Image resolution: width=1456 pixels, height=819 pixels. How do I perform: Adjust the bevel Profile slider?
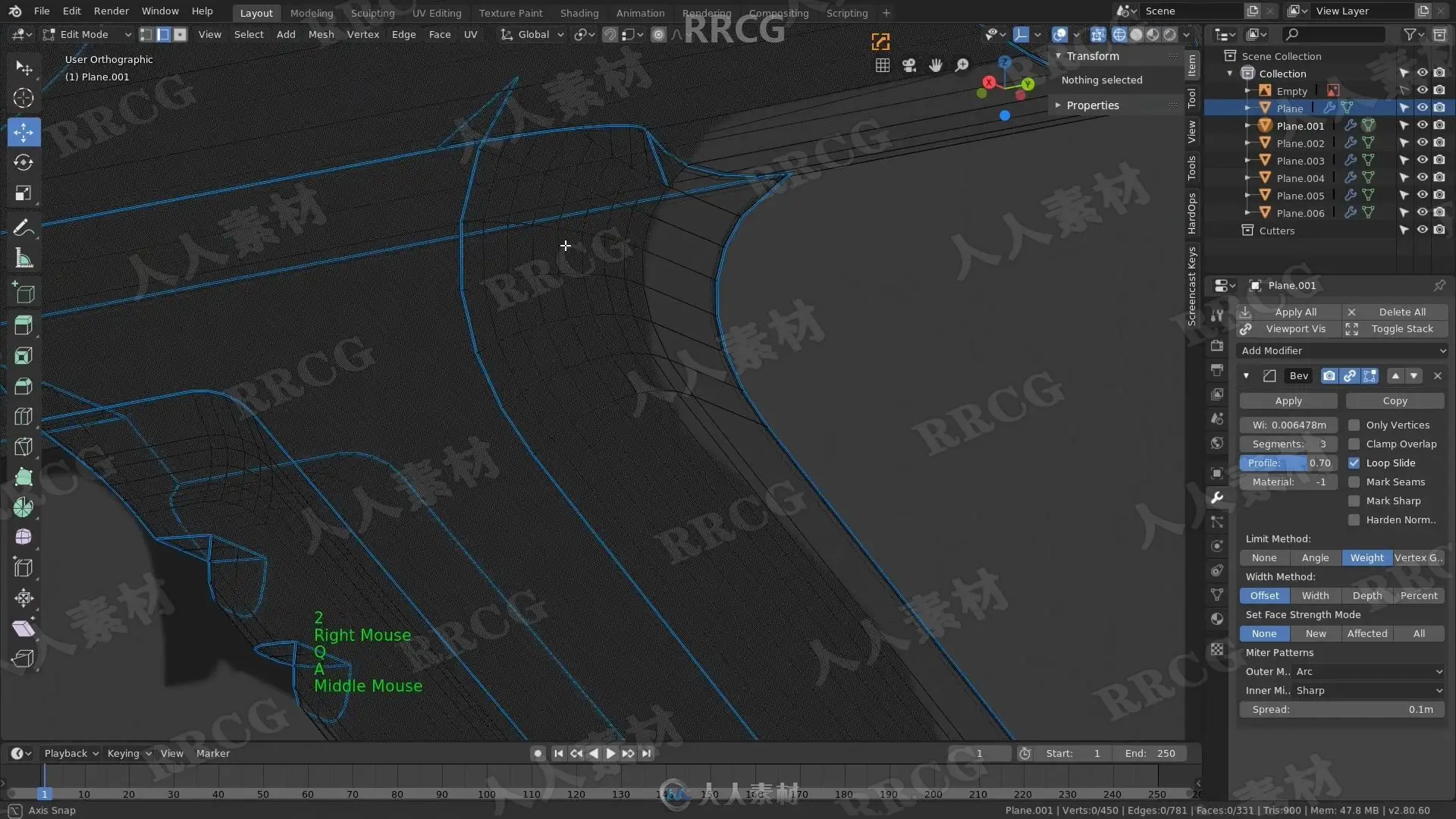[x=1288, y=463]
